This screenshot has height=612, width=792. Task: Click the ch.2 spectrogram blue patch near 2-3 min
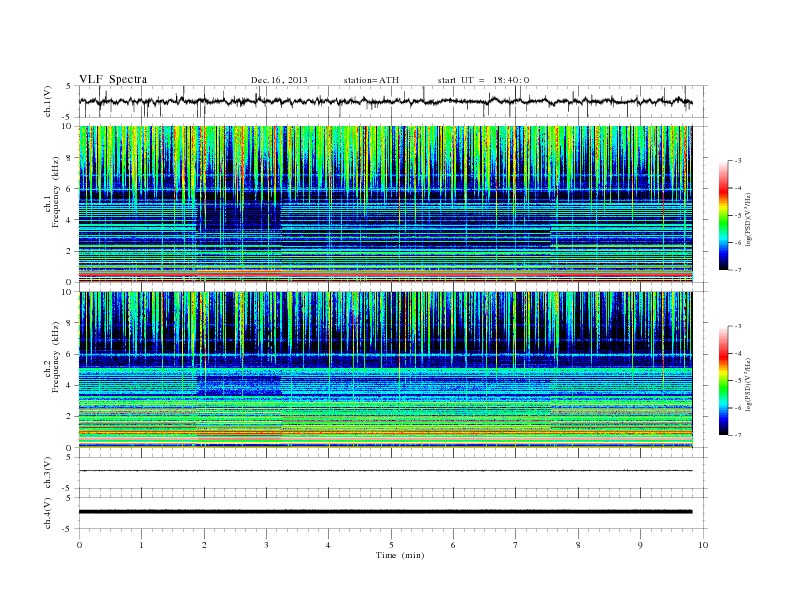238,385
